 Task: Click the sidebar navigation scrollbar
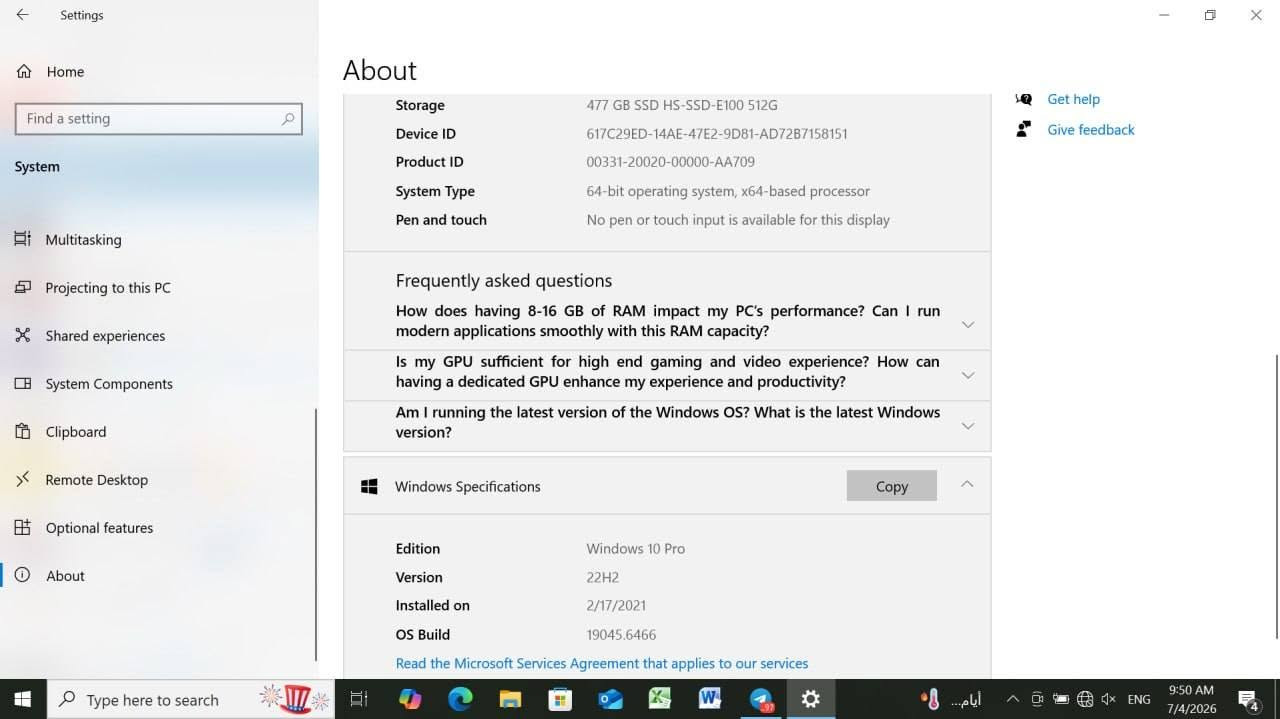(x=316, y=534)
